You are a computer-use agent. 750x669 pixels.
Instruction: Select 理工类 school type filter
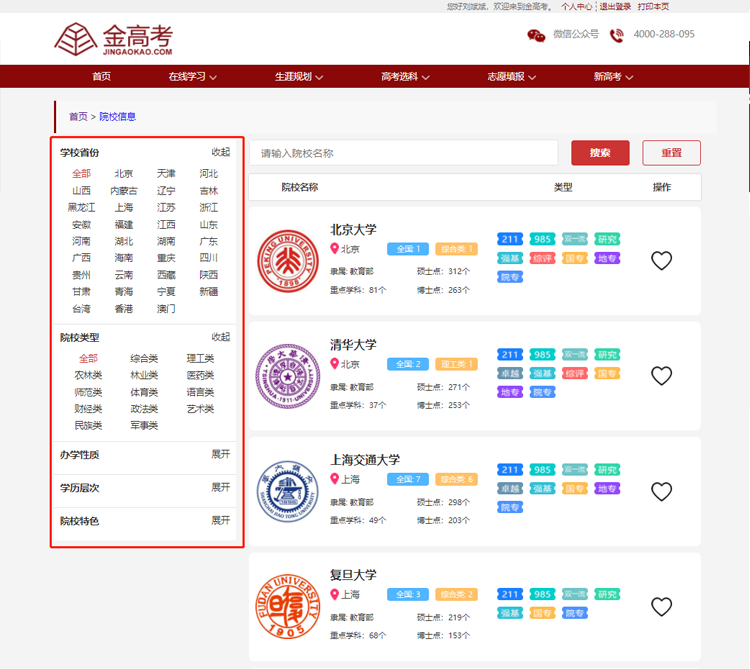[x=200, y=359]
